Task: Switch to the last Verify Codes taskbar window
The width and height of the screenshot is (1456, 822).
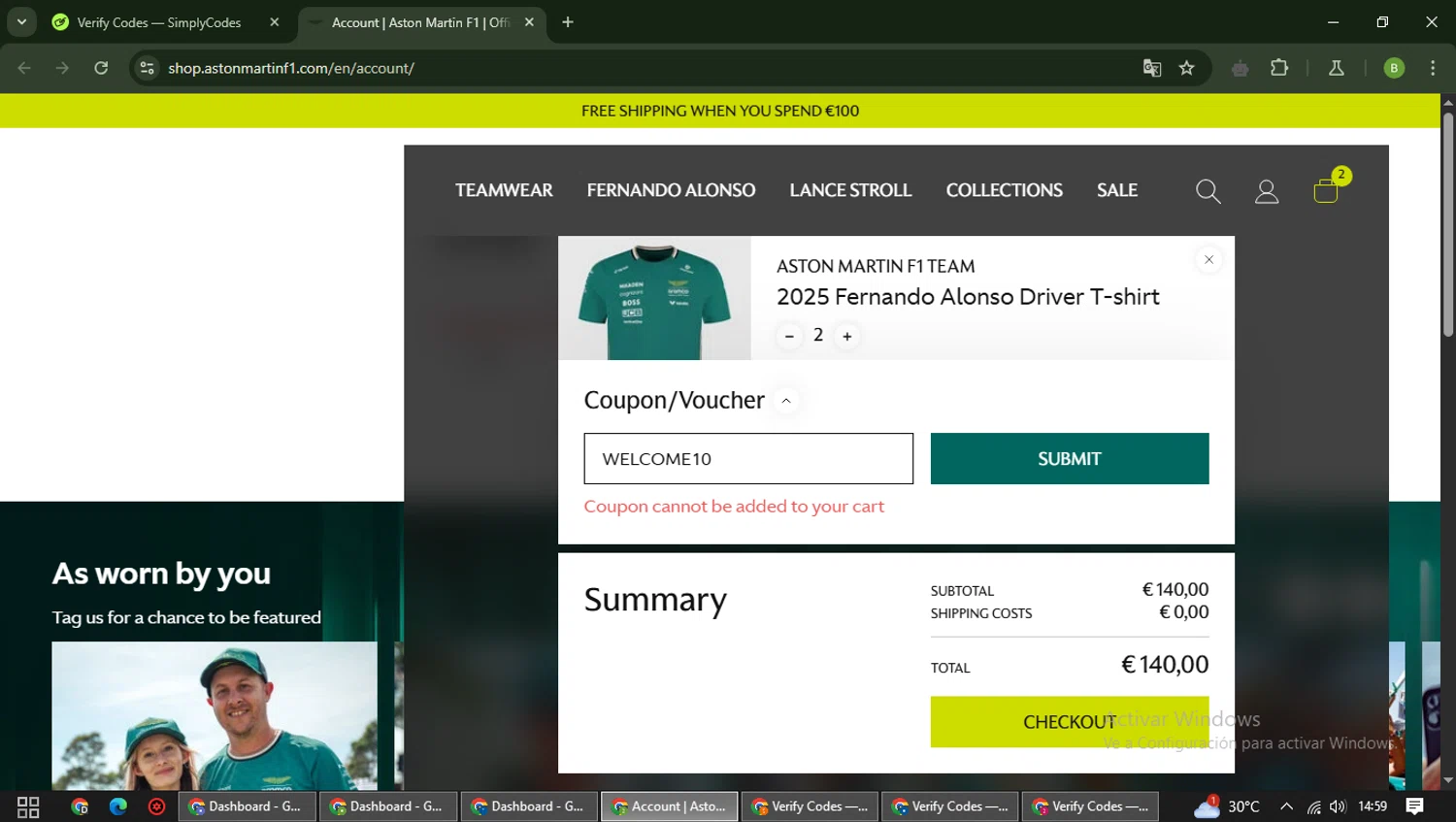Action: coord(1090,806)
